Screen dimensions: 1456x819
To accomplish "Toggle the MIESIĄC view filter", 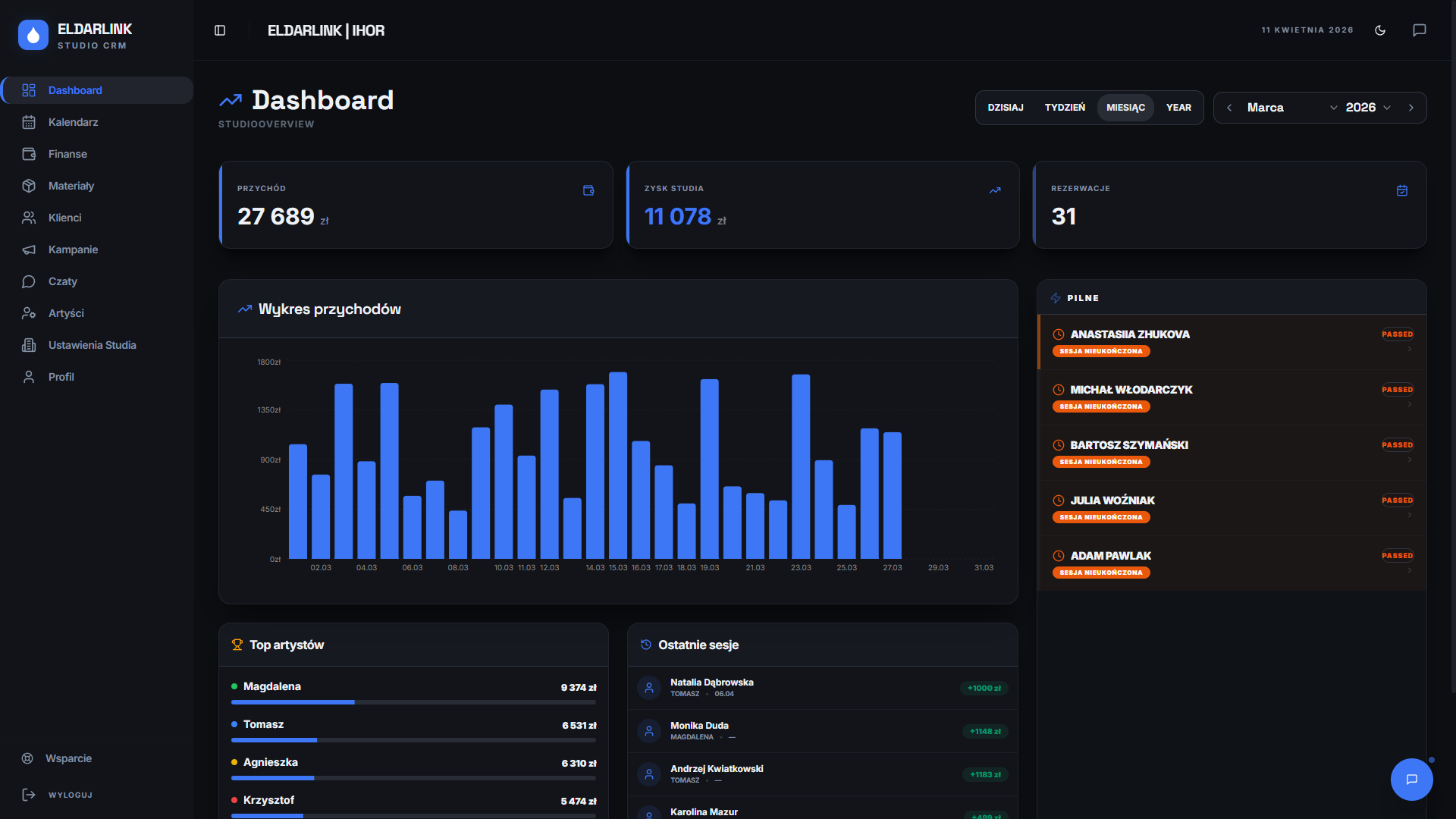I will tap(1125, 108).
